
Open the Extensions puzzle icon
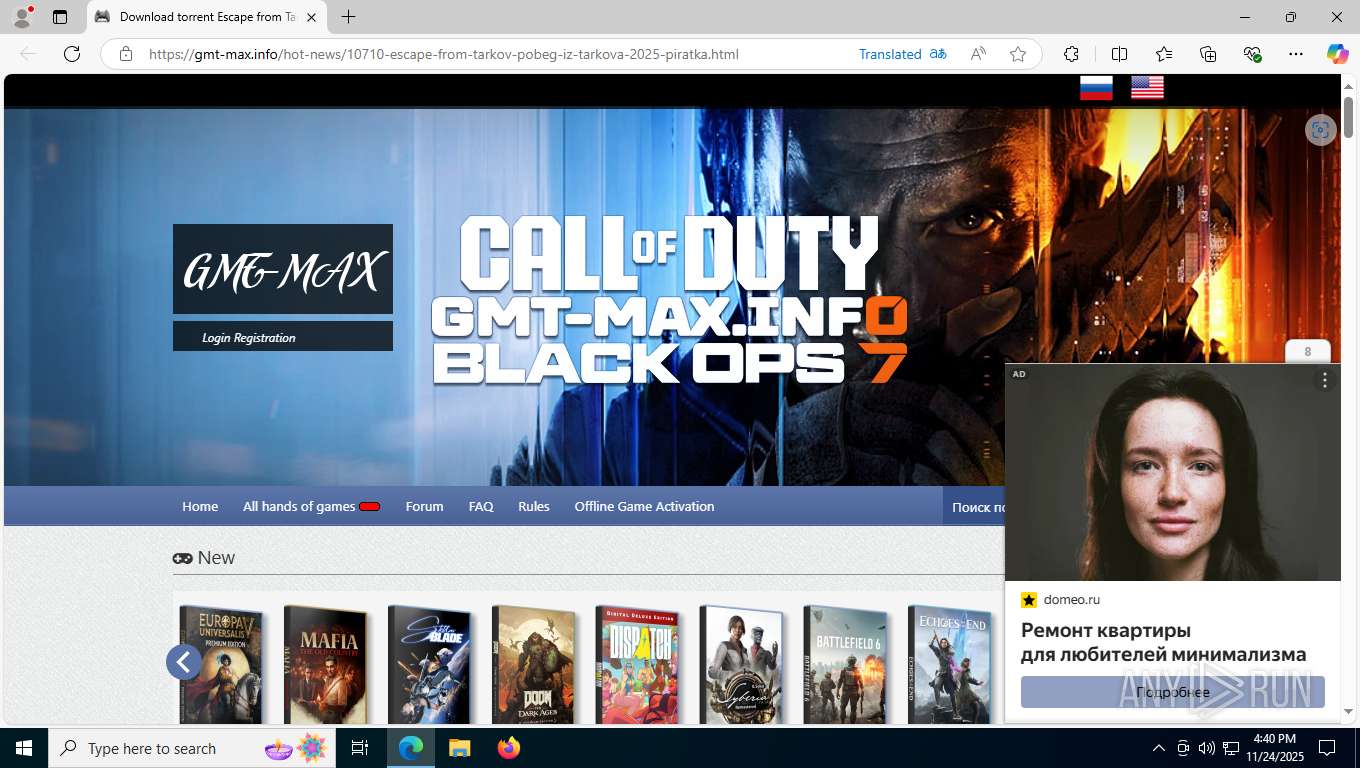coord(1071,54)
